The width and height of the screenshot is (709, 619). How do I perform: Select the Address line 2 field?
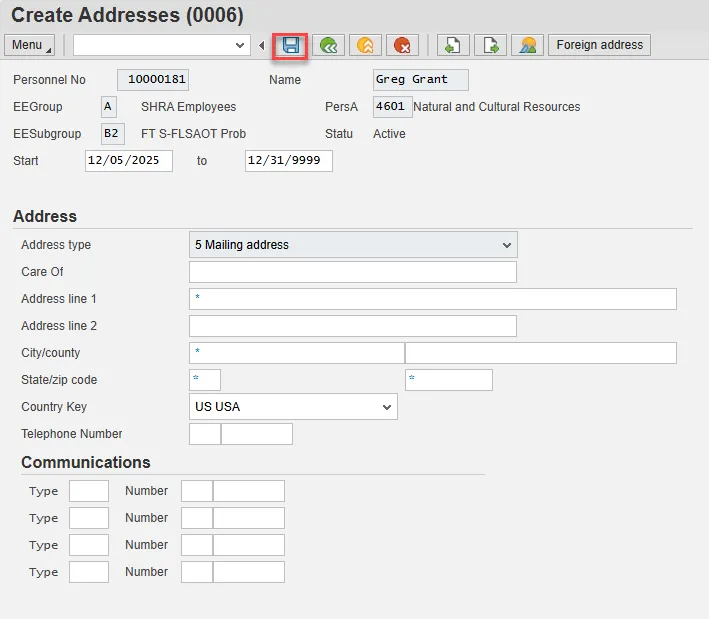pyautogui.click(x=352, y=326)
